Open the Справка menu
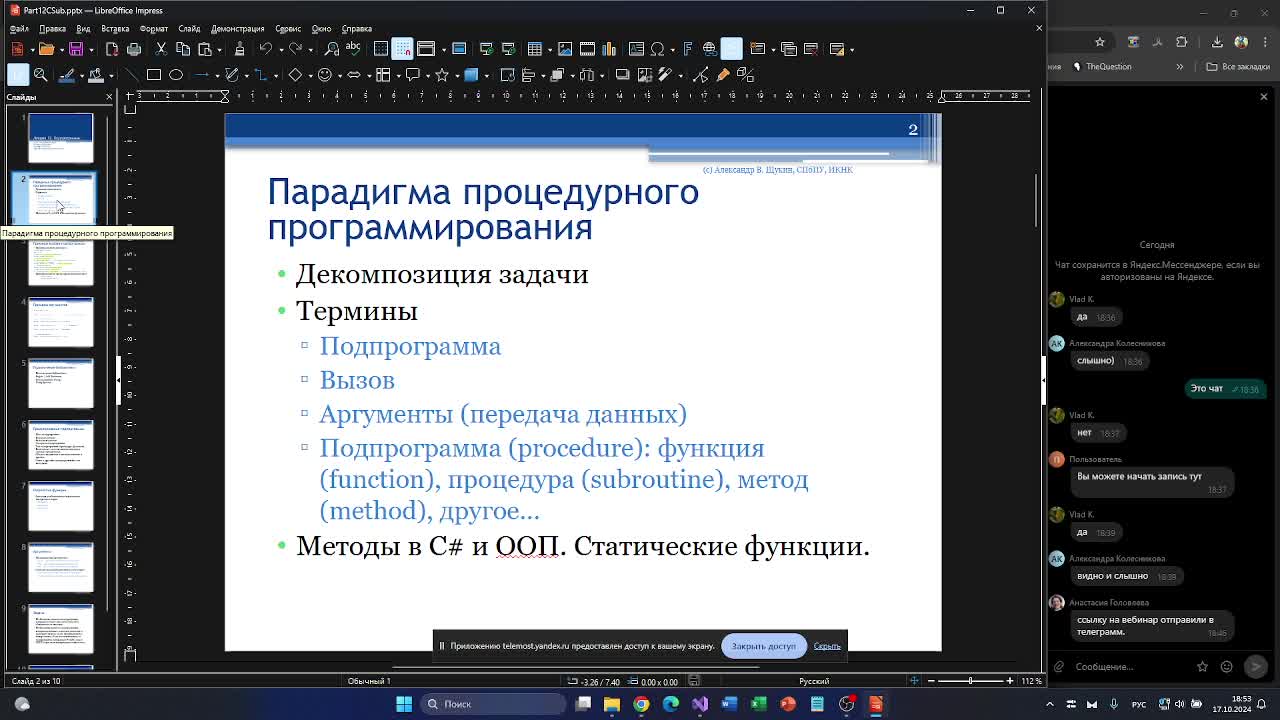 pyautogui.click(x=356, y=29)
